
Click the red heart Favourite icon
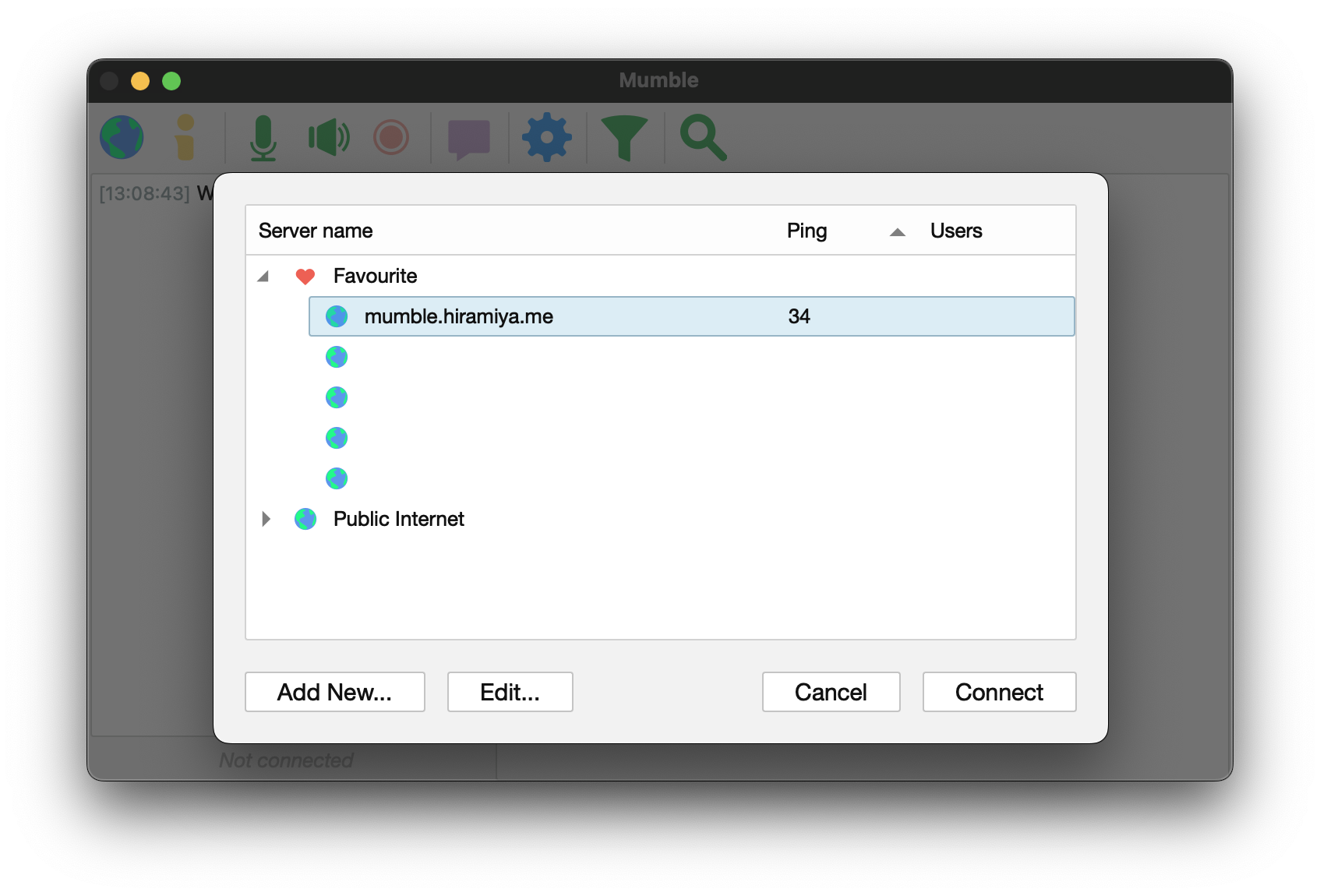click(x=305, y=277)
